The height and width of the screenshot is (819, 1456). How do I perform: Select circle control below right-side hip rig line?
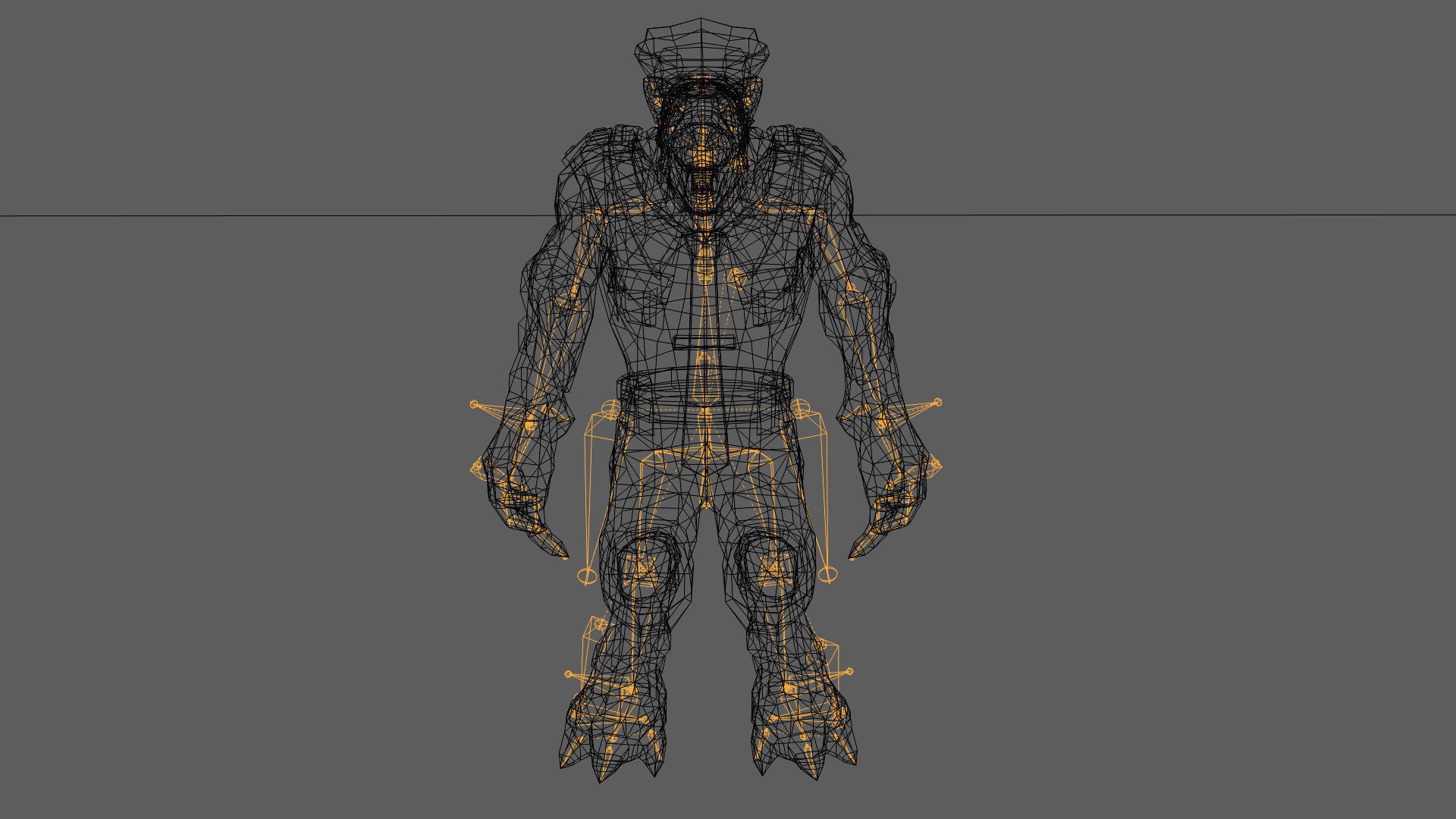pyautogui.click(x=827, y=574)
